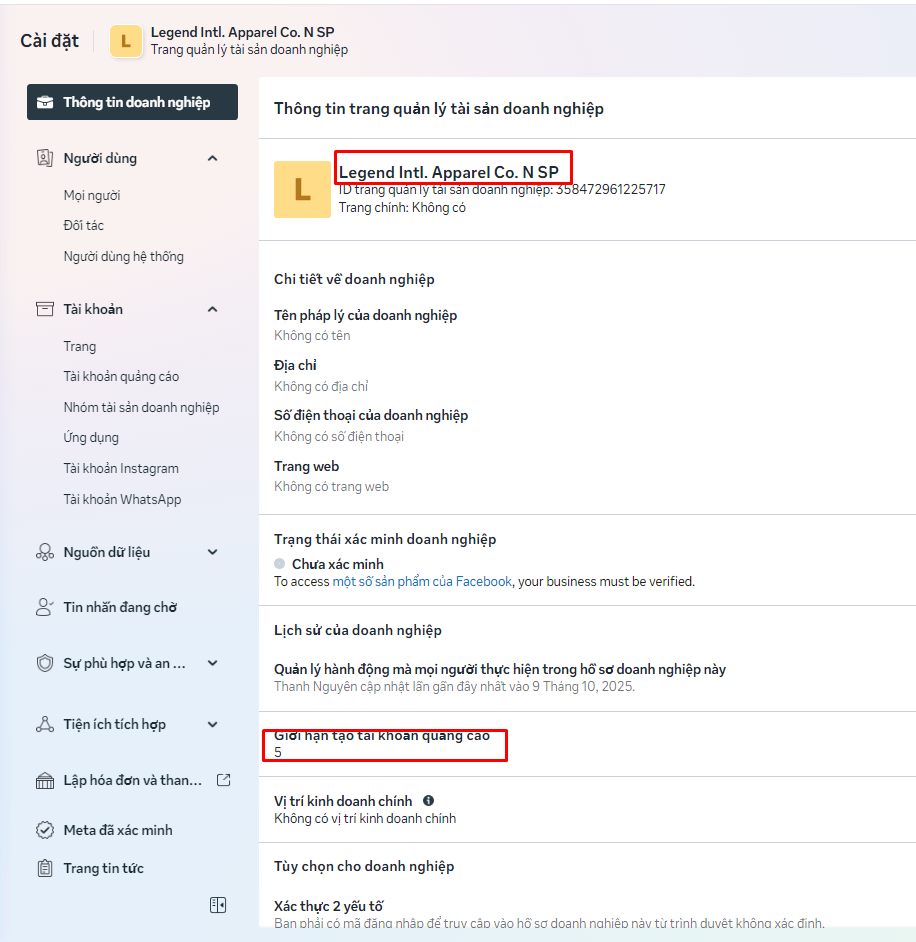Click the Tài khoản archive box icon

pyautogui.click(x=44, y=309)
